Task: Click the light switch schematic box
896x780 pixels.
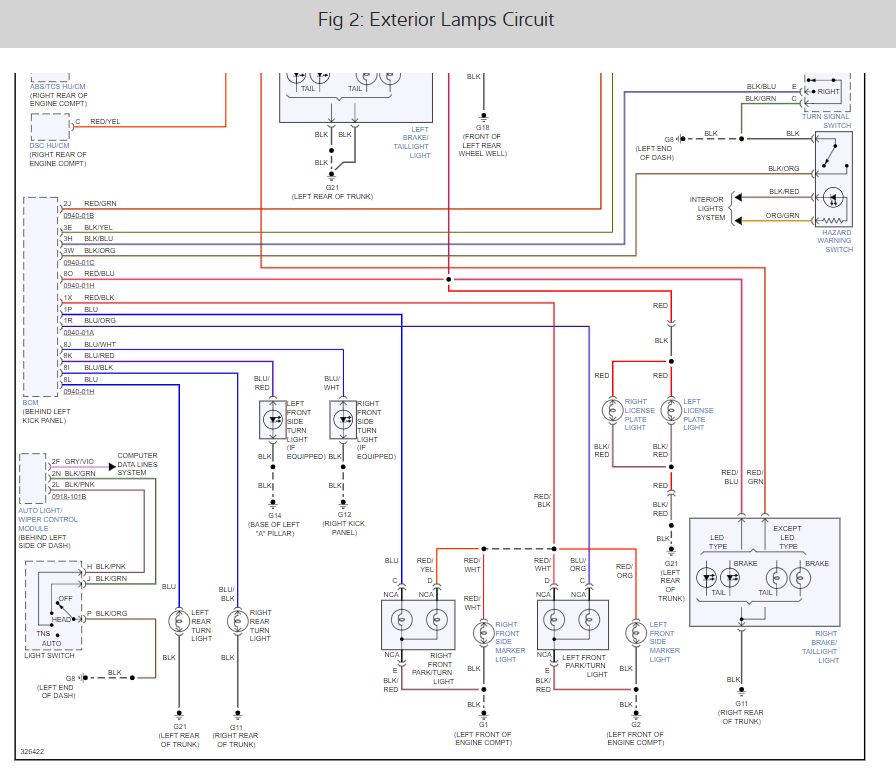Action: (54, 606)
